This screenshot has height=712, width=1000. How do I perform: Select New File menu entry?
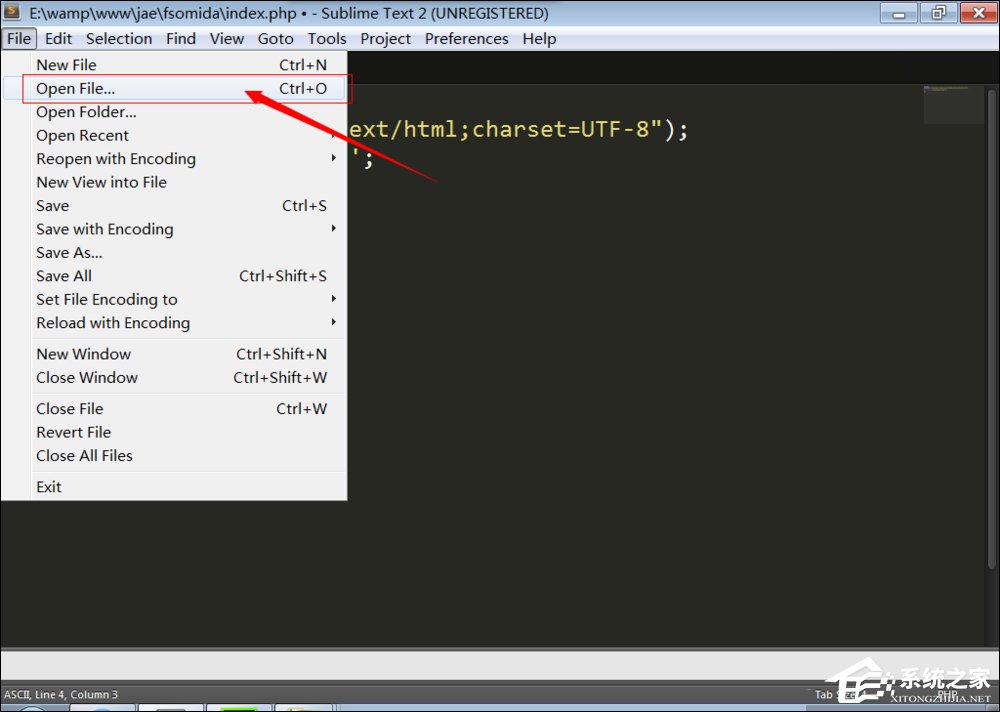(67, 65)
